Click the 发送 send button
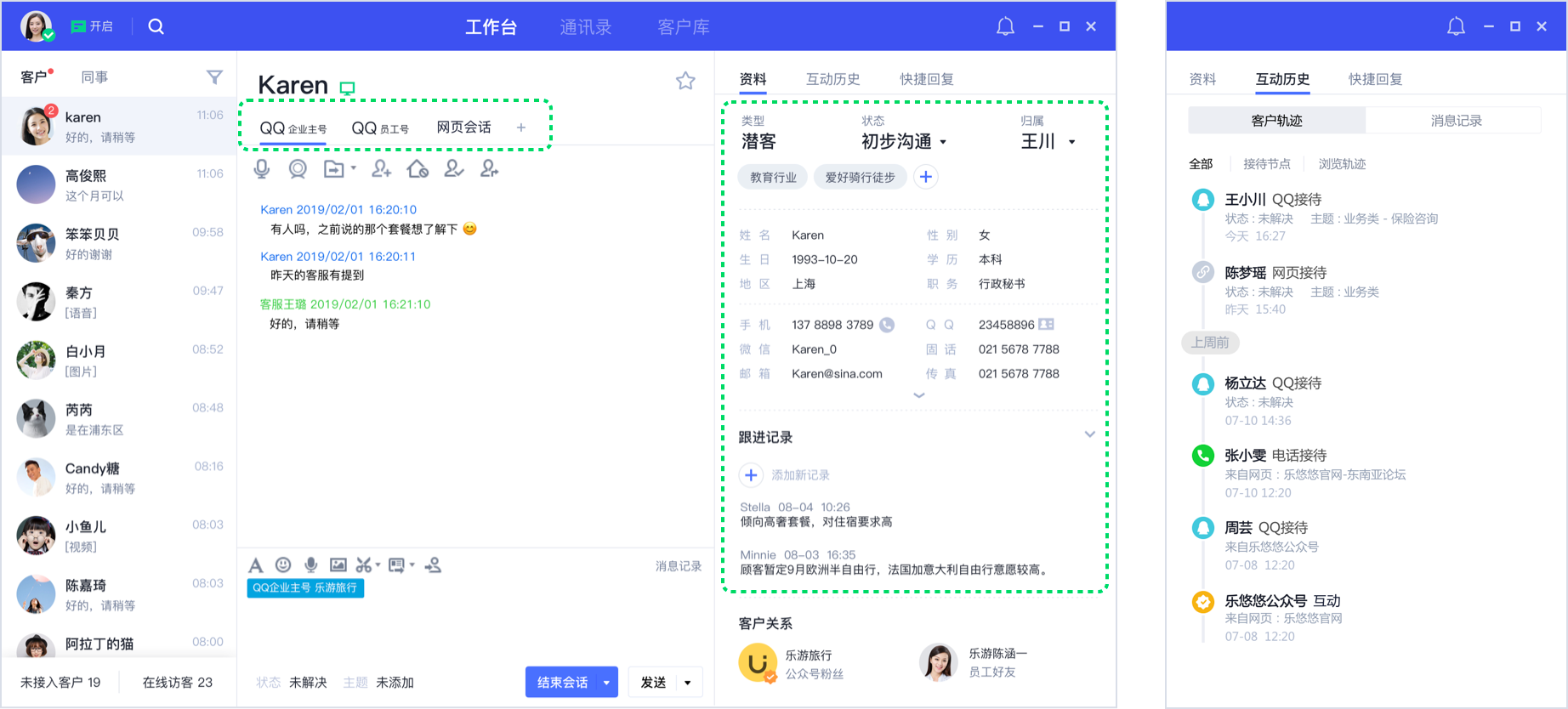Viewport: 1568px width, 709px height. click(x=653, y=683)
